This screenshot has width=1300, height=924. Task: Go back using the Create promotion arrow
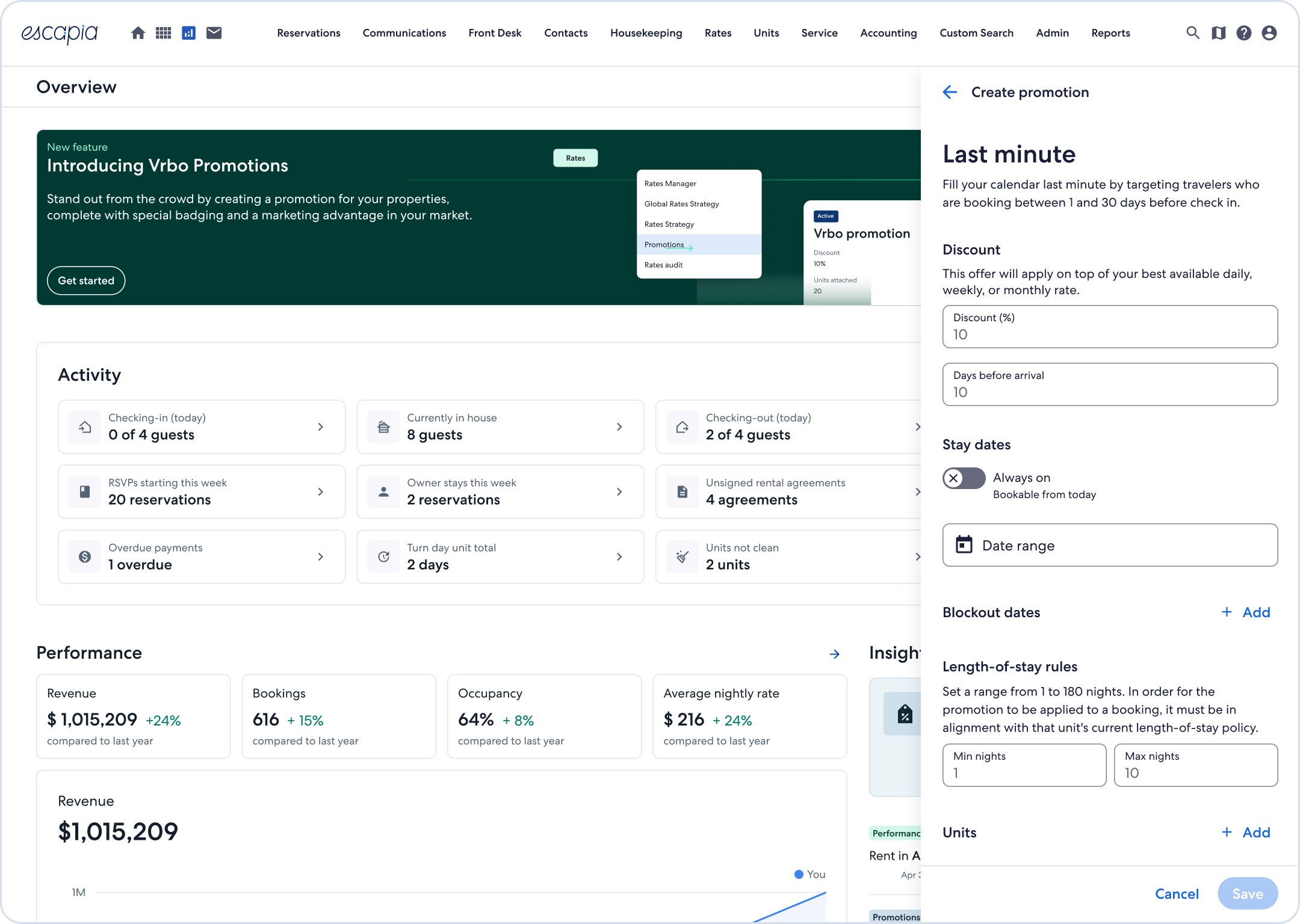pyautogui.click(x=950, y=92)
